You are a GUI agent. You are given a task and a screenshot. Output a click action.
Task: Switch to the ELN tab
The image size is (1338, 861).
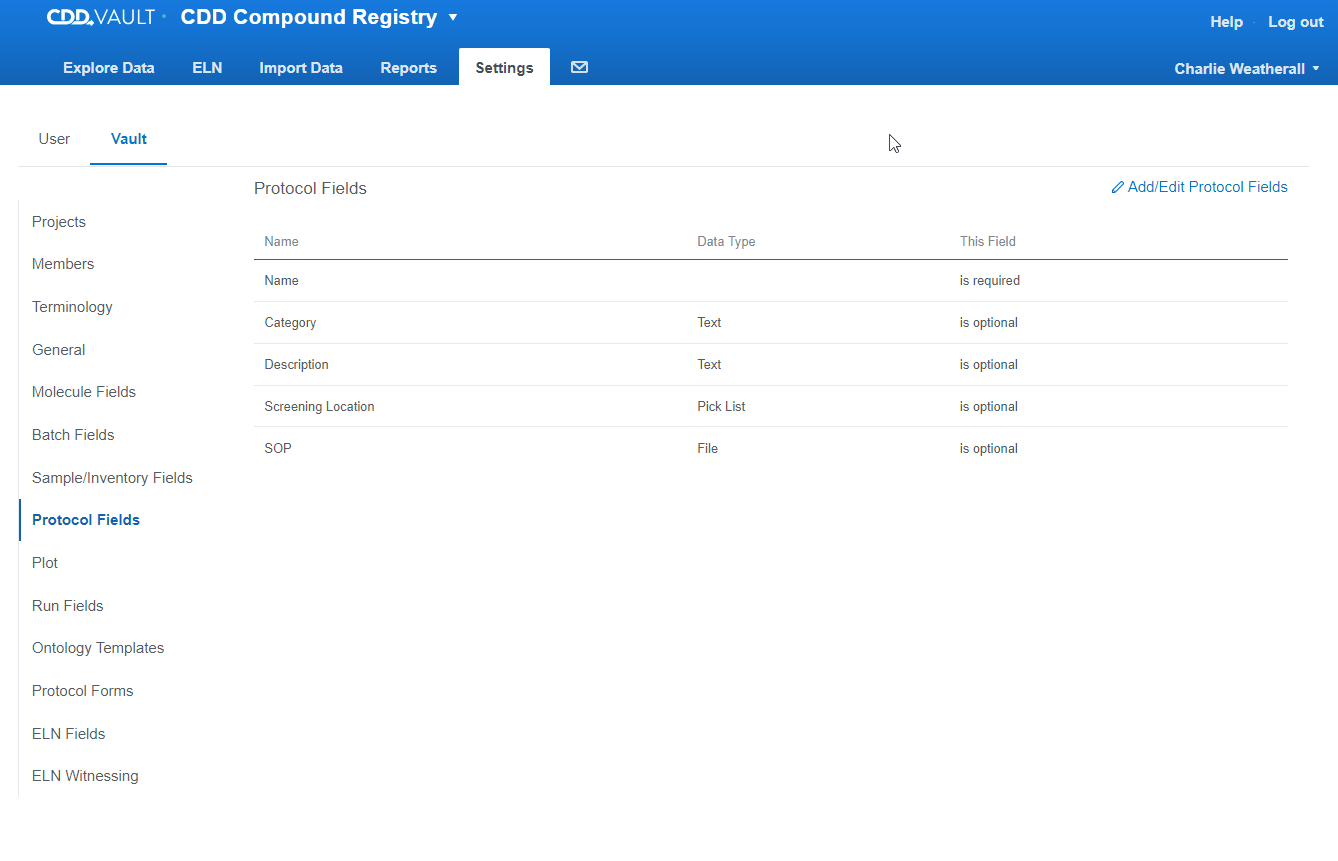click(x=207, y=68)
